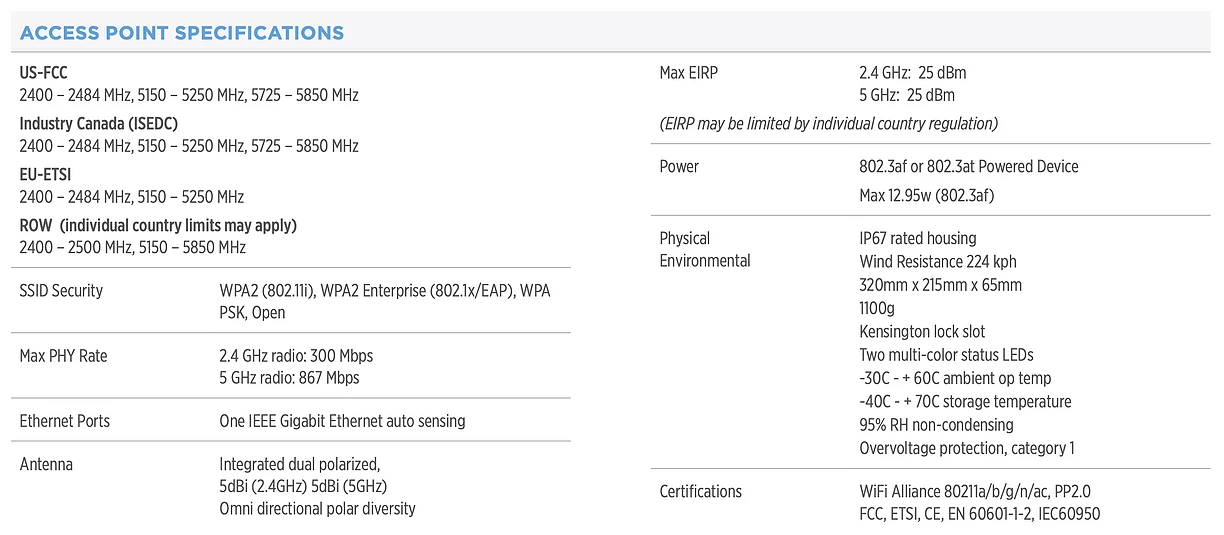Select Omni directional polar diversity text
1224x535 pixels.
pyautogui.click(x=317, y=508)
